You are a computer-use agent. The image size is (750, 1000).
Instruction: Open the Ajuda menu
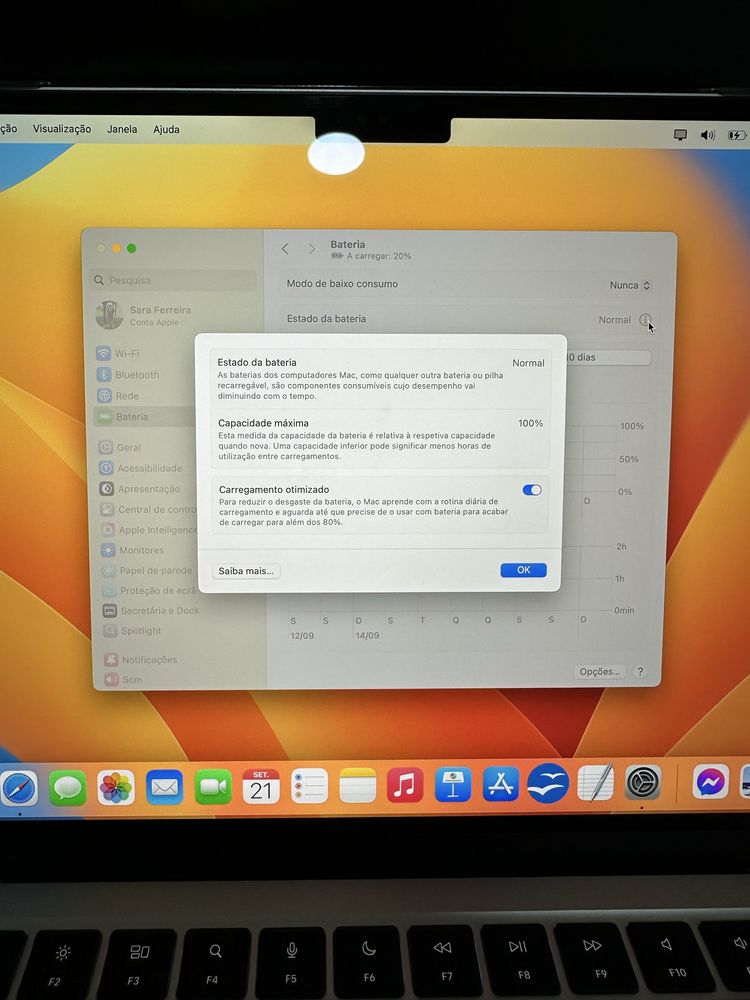(166, 129)
